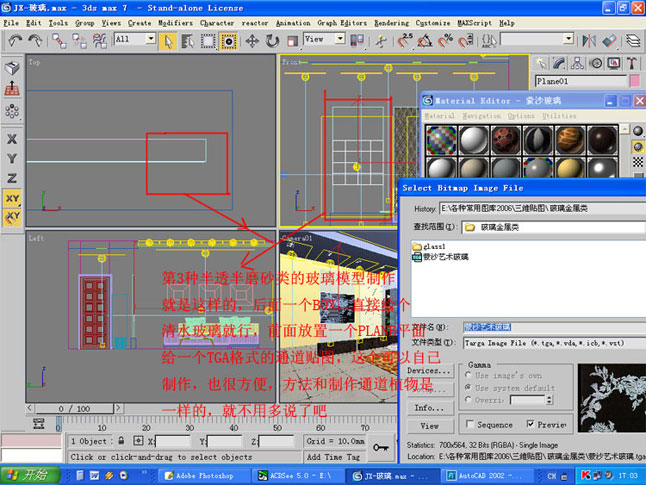Switch to the Modify command panel tab
This screenshot has width=646, height=485.
click(559, 63)
